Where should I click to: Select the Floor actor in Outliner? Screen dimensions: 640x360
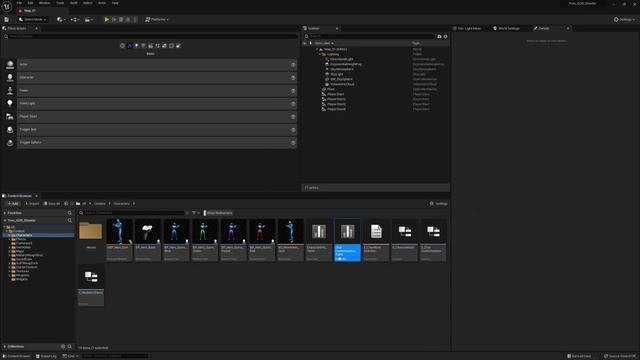click(x=331, y=89)
